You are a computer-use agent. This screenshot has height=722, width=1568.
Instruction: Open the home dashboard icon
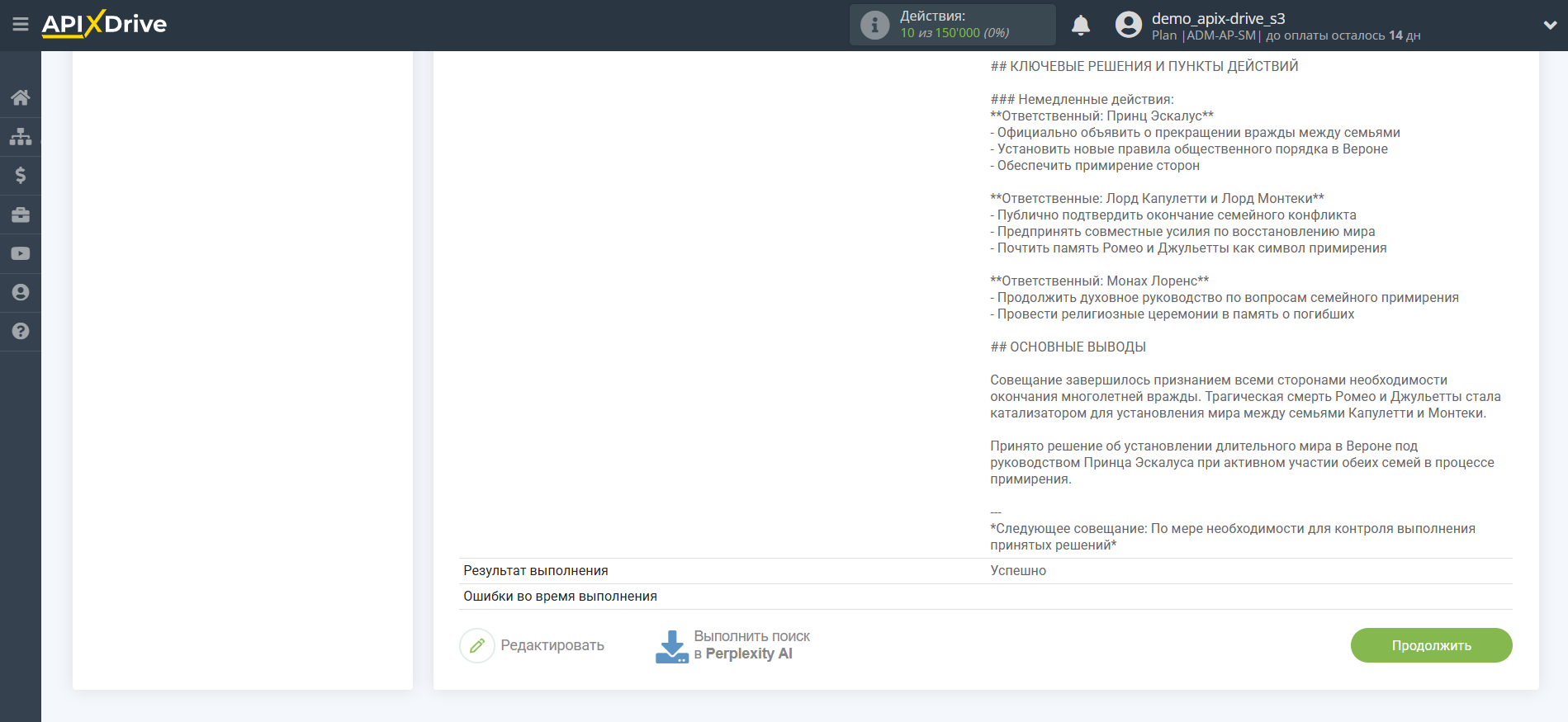(21, 97)
